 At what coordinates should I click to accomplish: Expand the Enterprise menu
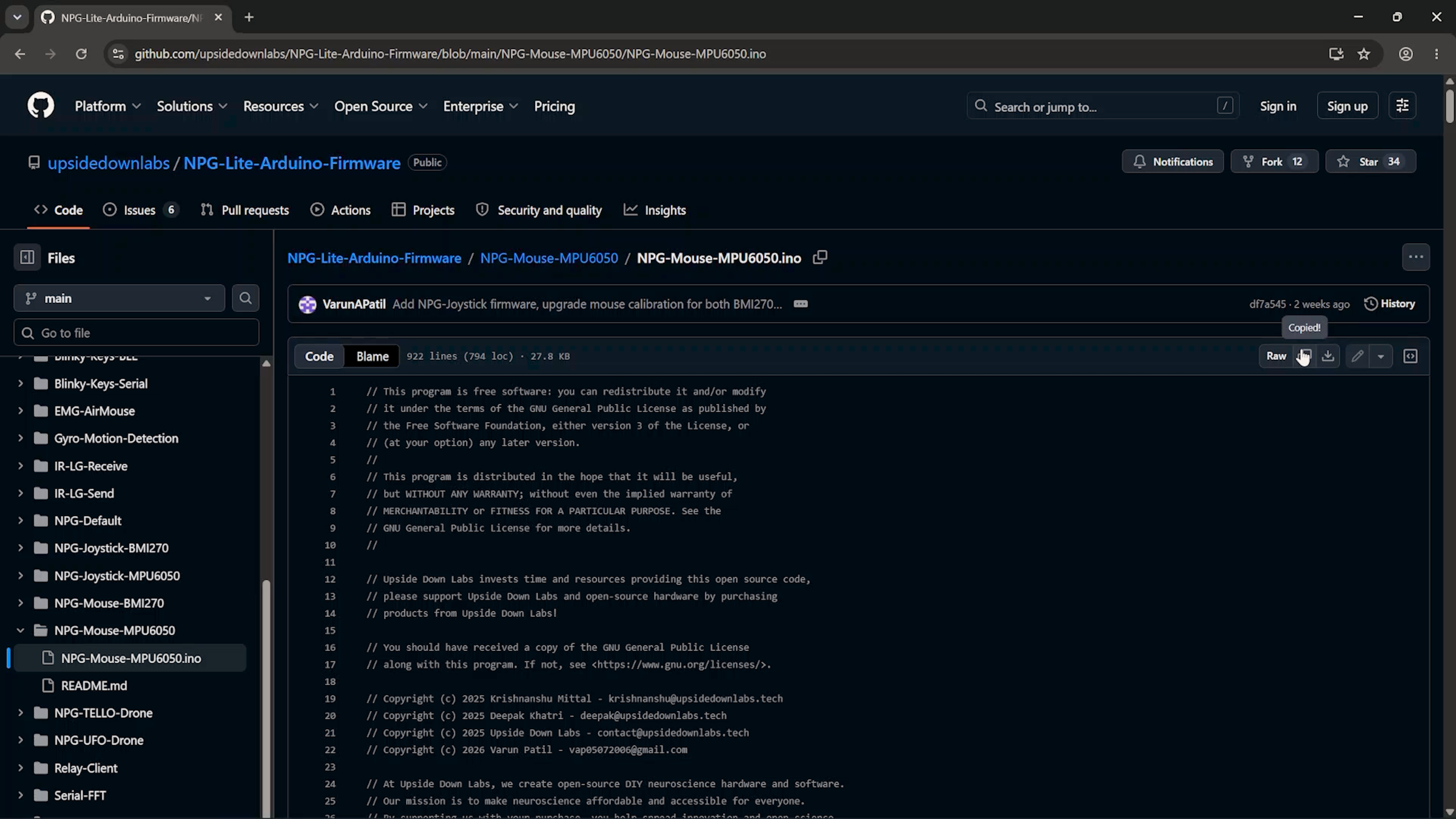coord(480,106)
